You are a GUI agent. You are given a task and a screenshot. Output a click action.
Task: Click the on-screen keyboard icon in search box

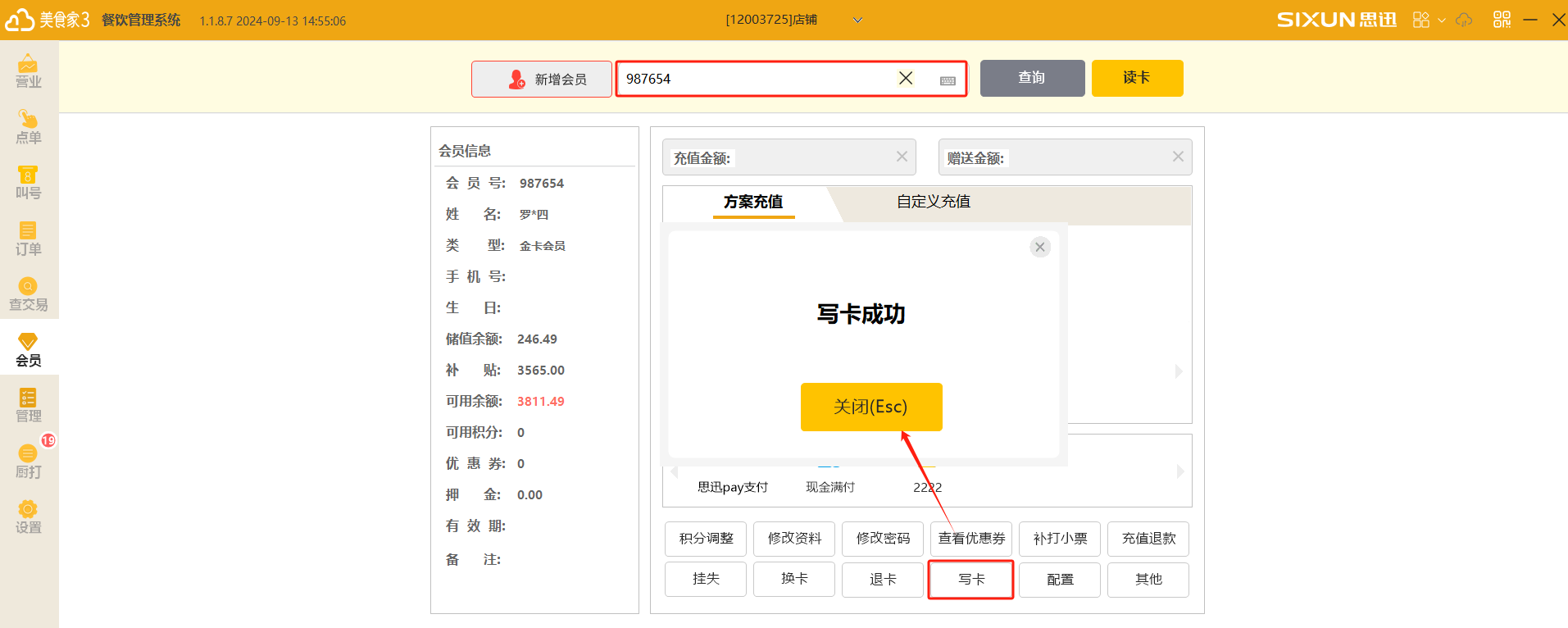pos(948,80)
